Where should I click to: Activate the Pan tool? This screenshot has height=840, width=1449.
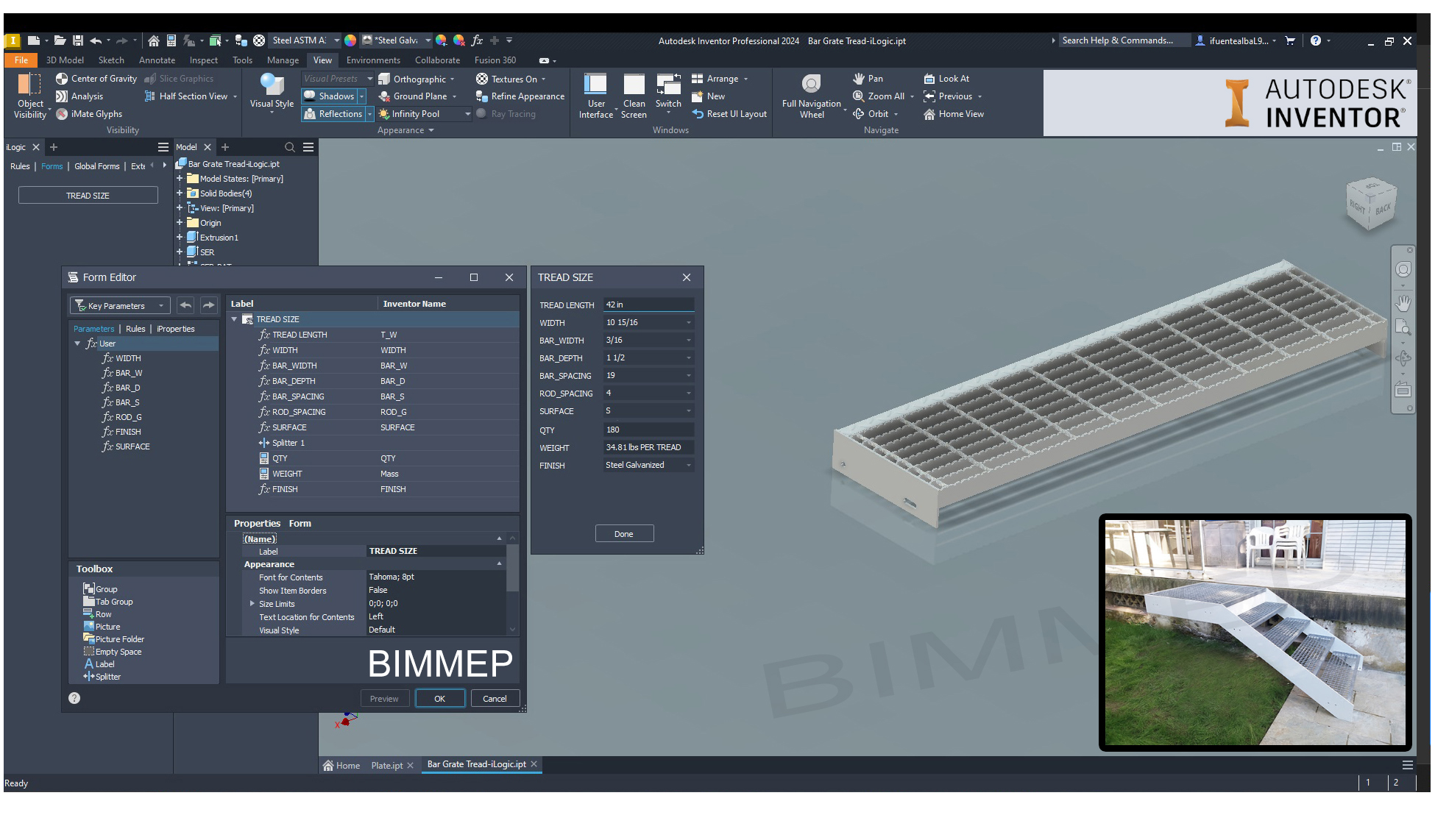[x=867, y=79]
